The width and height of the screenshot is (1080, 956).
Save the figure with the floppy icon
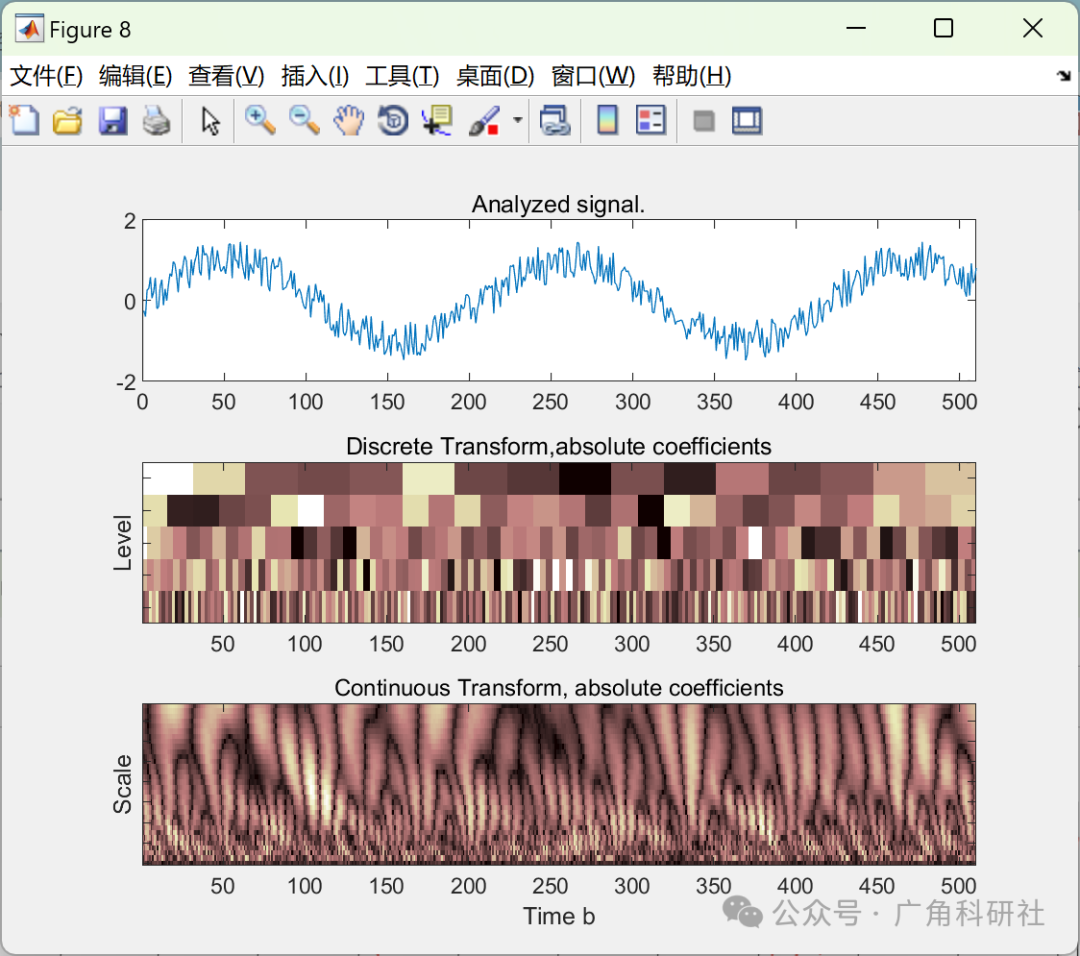pyautogui.click(x=112, y=121)
